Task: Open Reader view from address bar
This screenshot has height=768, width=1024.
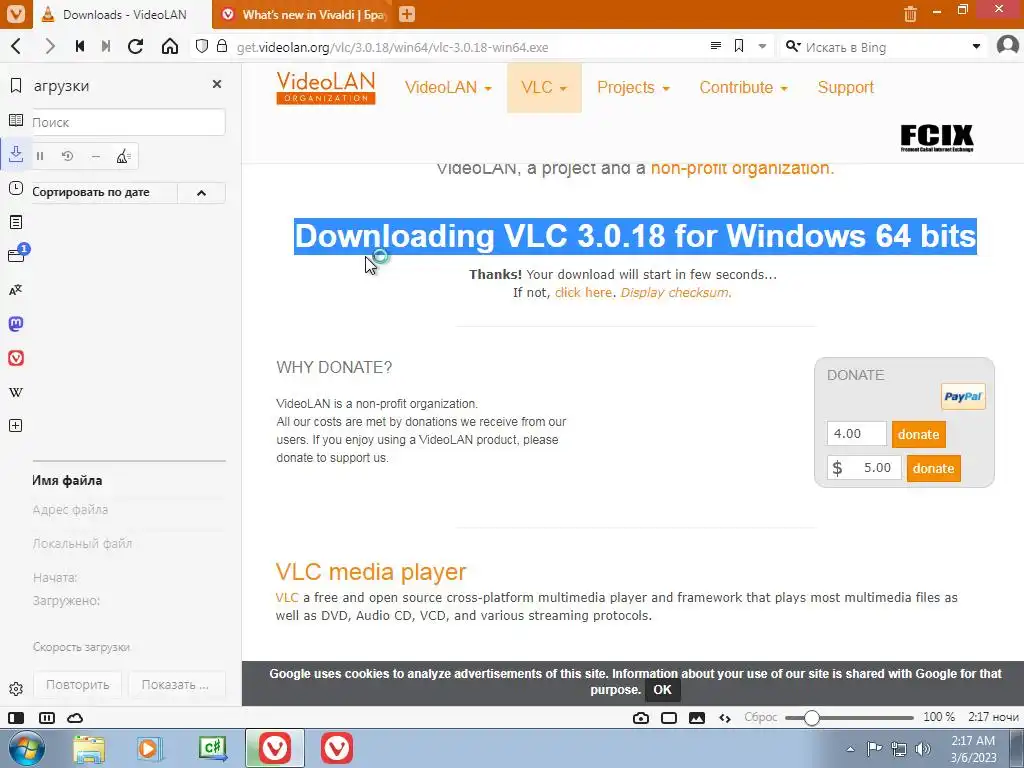Action: [x=716, y=46]
